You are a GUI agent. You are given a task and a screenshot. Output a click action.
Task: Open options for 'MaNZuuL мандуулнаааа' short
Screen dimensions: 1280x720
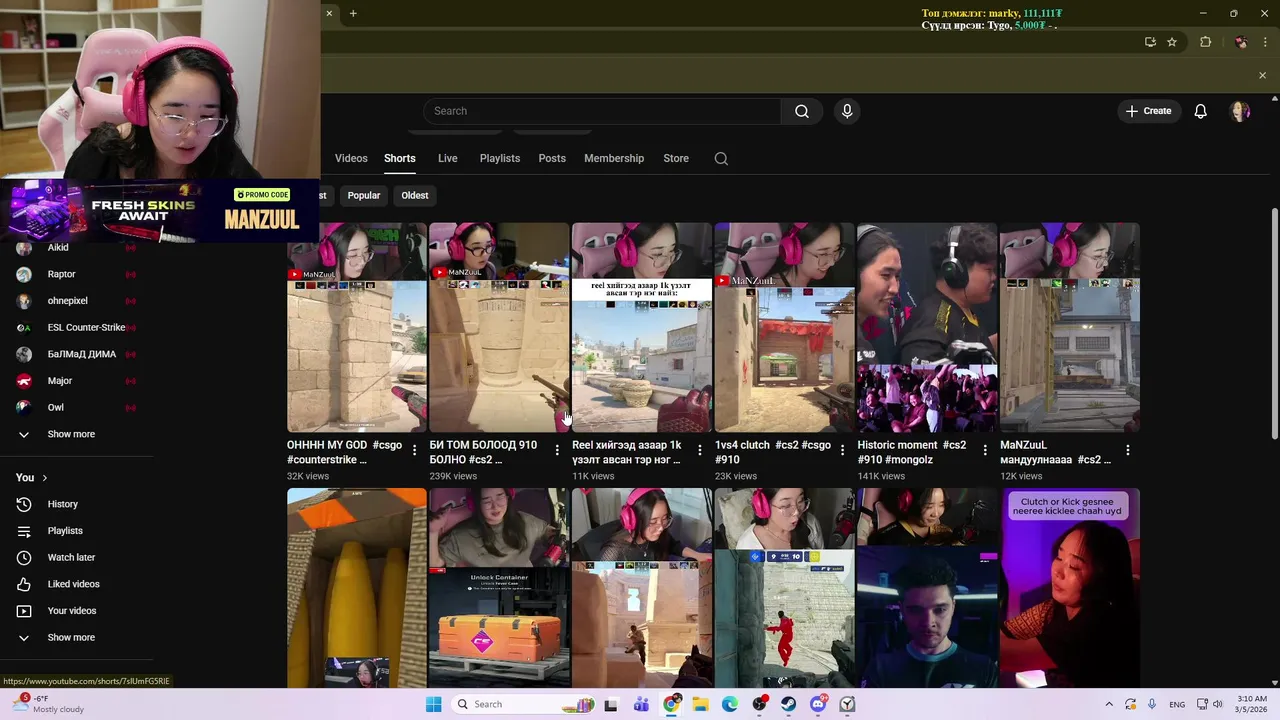point(1127,450)
